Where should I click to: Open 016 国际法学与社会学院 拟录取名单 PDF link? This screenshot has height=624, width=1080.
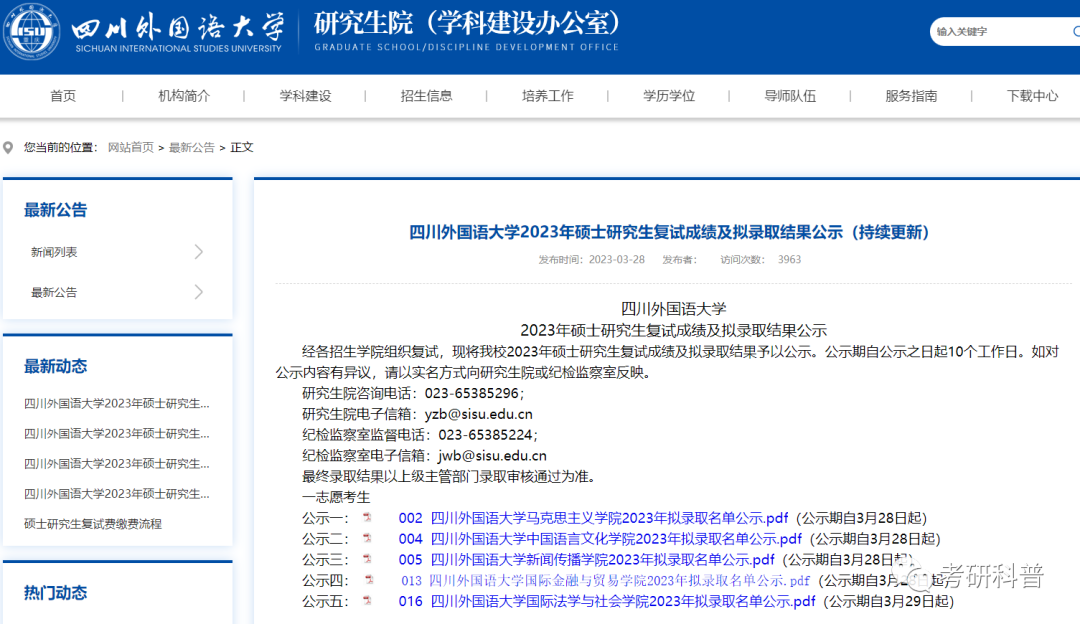[x=607, y=601]
